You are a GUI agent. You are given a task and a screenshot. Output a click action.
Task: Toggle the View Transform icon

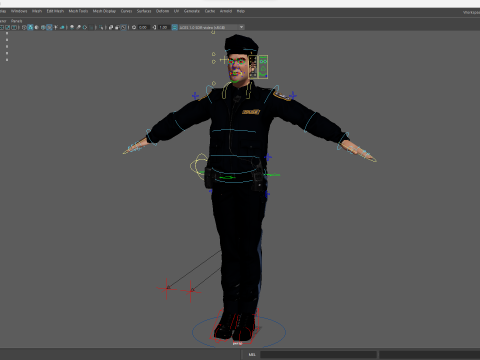[x=174, y=27]
